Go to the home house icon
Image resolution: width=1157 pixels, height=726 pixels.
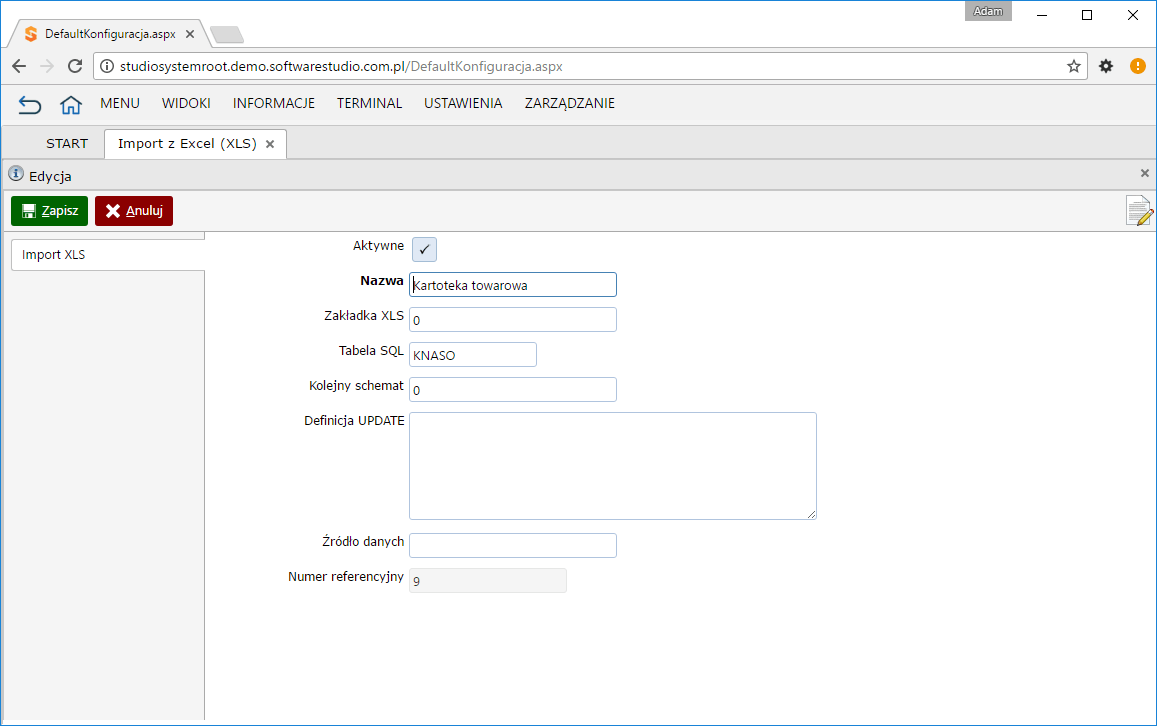coord(71,105)
